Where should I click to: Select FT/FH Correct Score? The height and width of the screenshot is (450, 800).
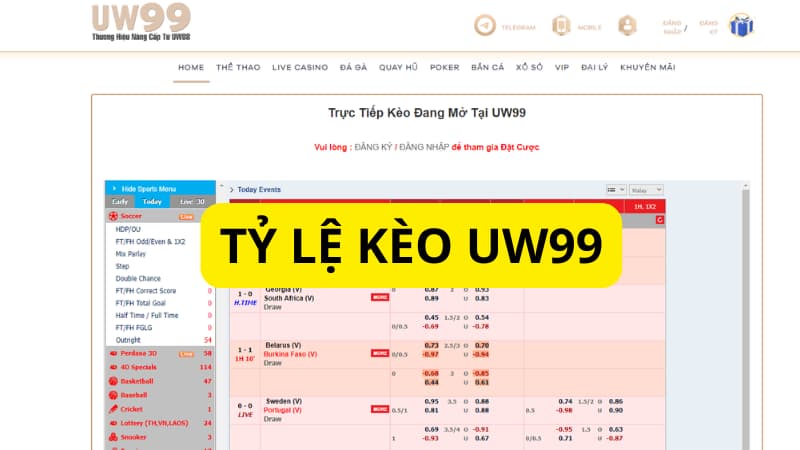click(x=146, y=291)
